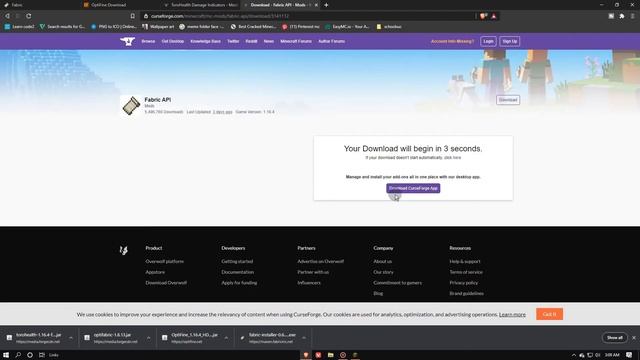
Task: Open torohealth jar download options arrow
Action: [x=71, y=338]
